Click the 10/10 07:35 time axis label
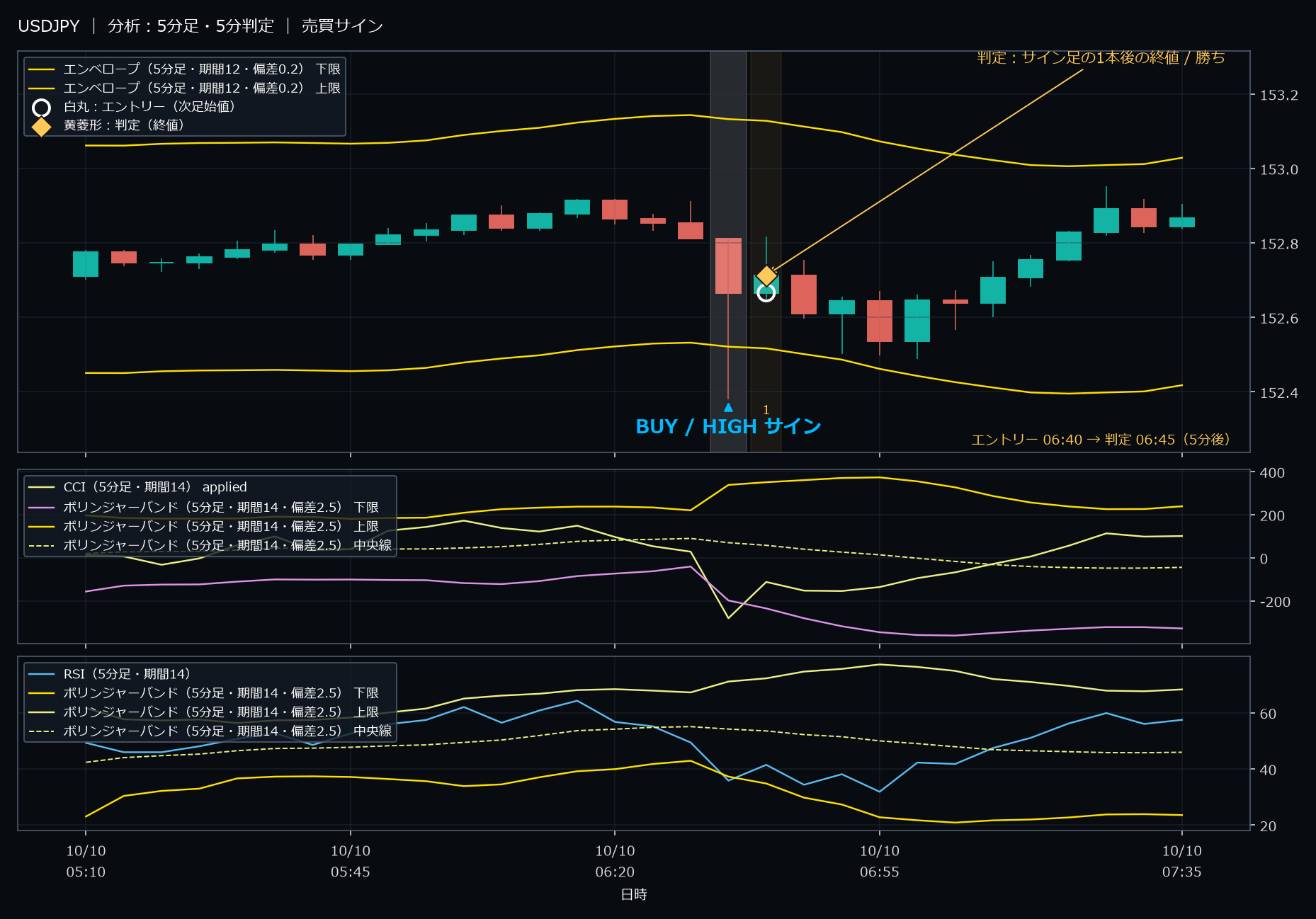This screenshot has width=1316, height=919. [1182, 861]
